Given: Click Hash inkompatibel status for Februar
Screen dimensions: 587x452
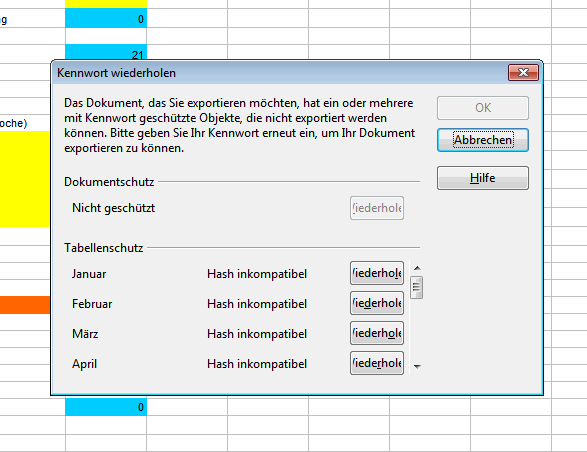Looking at the screenshot, I should 257,304.
